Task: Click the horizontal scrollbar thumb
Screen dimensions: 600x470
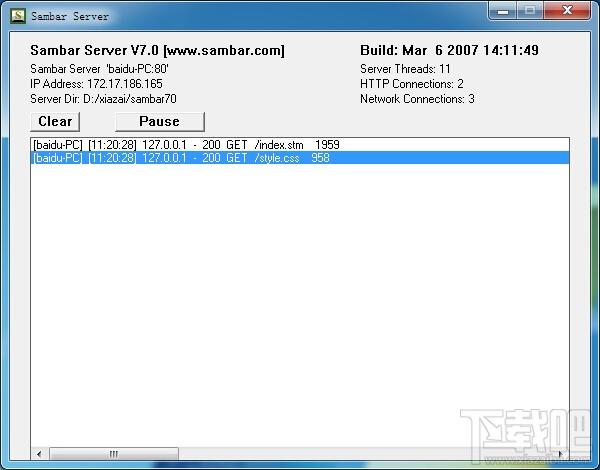Action: [x=114, y=454]
